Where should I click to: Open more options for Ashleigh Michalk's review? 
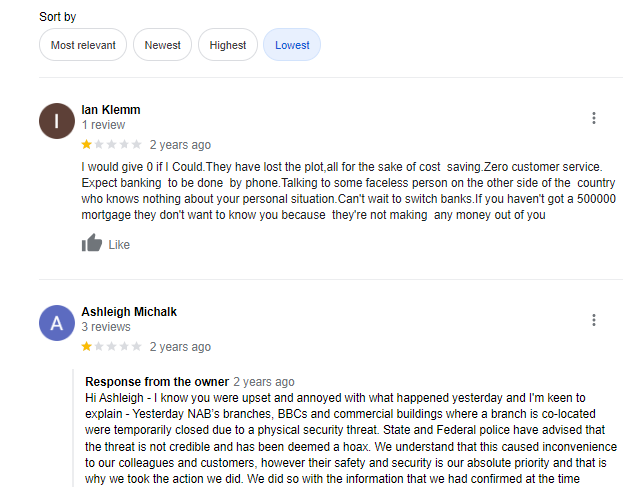[x=594, y=320]
